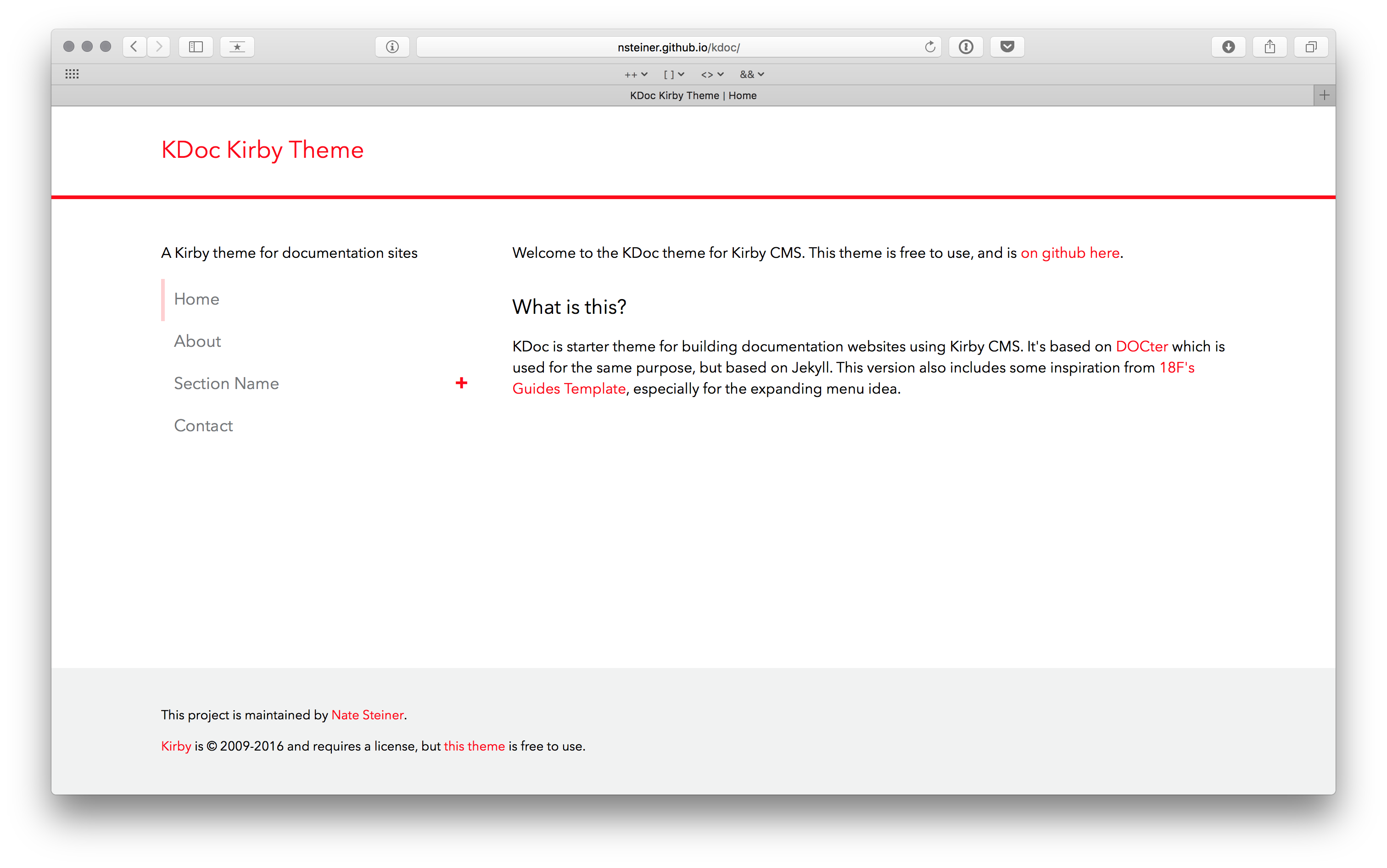Show all tabs overview icon
Image resolution: width=1387 pixels, height=868 pixels.
pyautogui.click(x=1311, y=46)
